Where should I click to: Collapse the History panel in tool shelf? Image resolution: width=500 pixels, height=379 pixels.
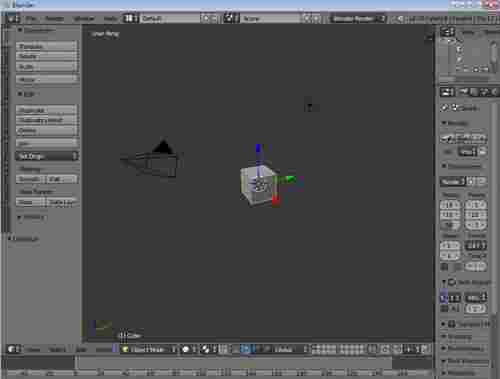click(19, 217)
